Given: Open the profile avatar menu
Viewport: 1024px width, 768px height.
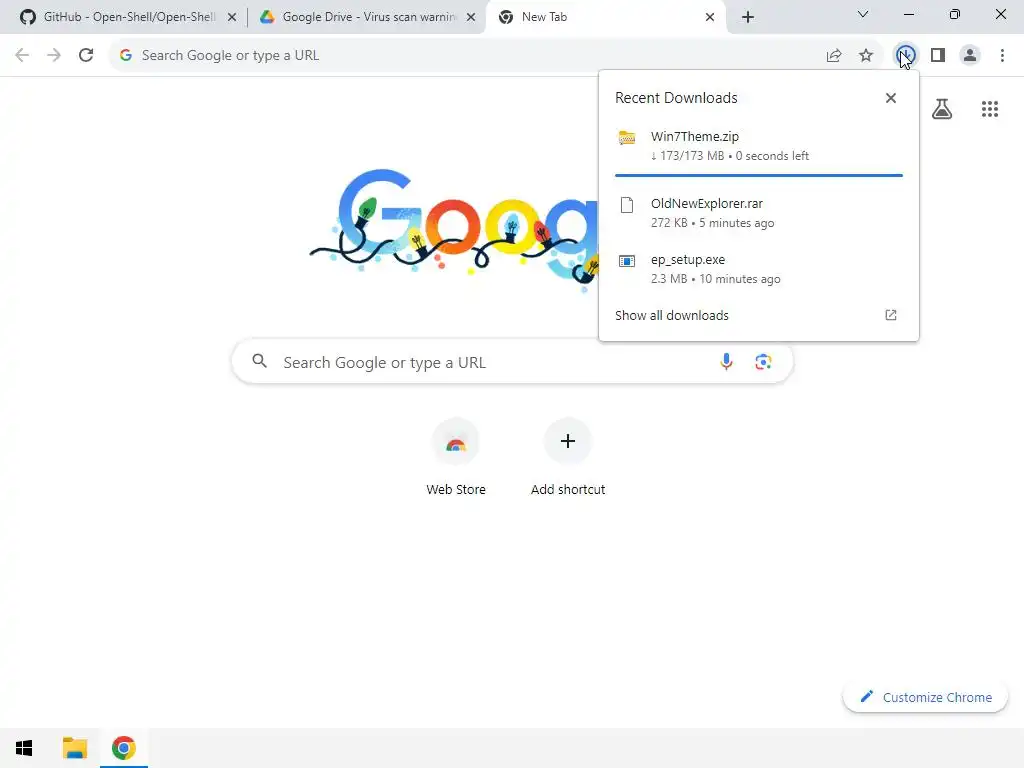Looking at the screenshot, I should pos(970,55).
